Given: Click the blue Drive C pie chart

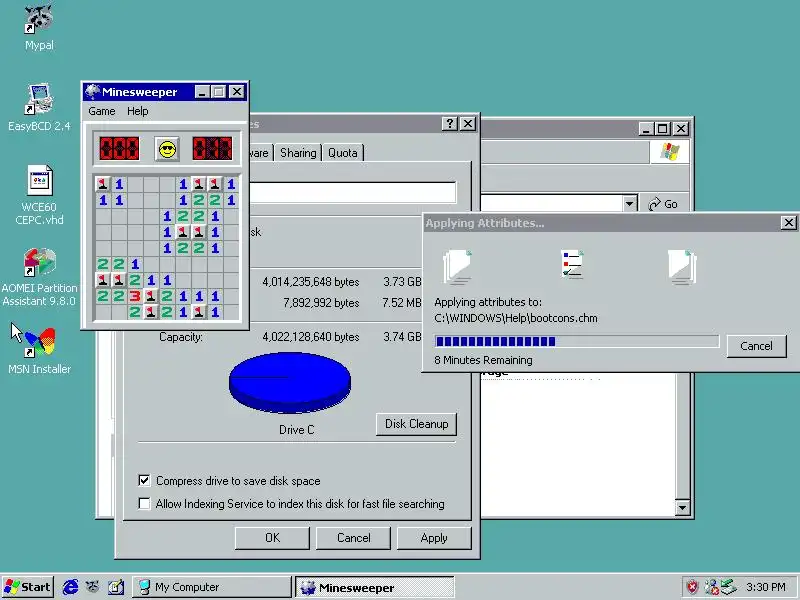Looking at the screenshot, I should (x=290, y=382).
